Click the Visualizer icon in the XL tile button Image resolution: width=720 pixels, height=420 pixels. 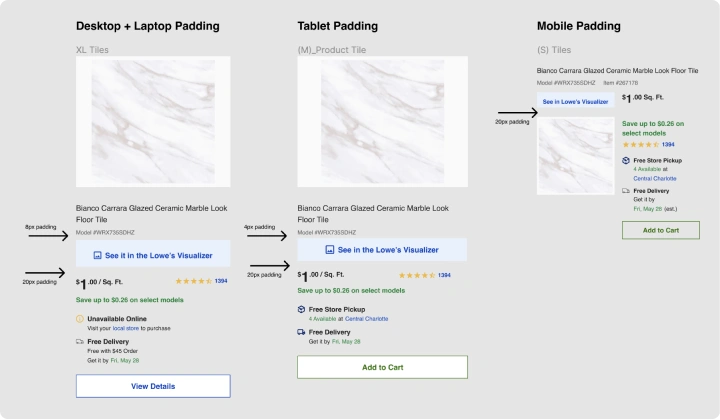click(98, 256)
